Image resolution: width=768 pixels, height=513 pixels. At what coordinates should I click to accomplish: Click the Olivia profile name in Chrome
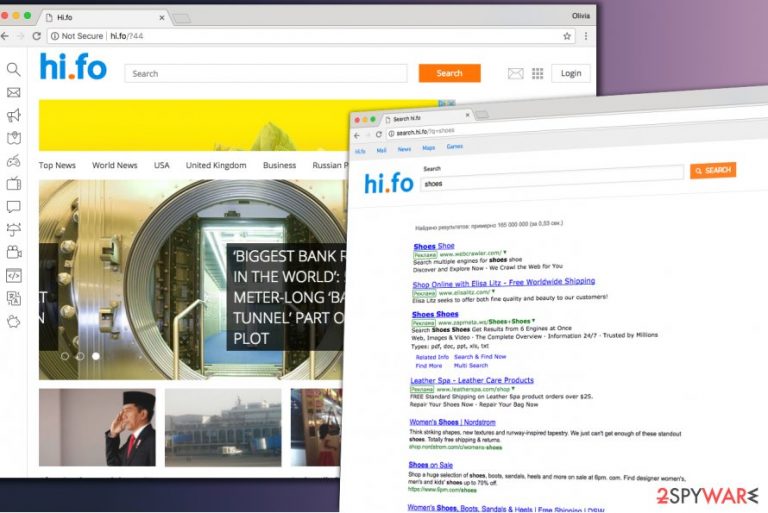(x=581, y=16)
